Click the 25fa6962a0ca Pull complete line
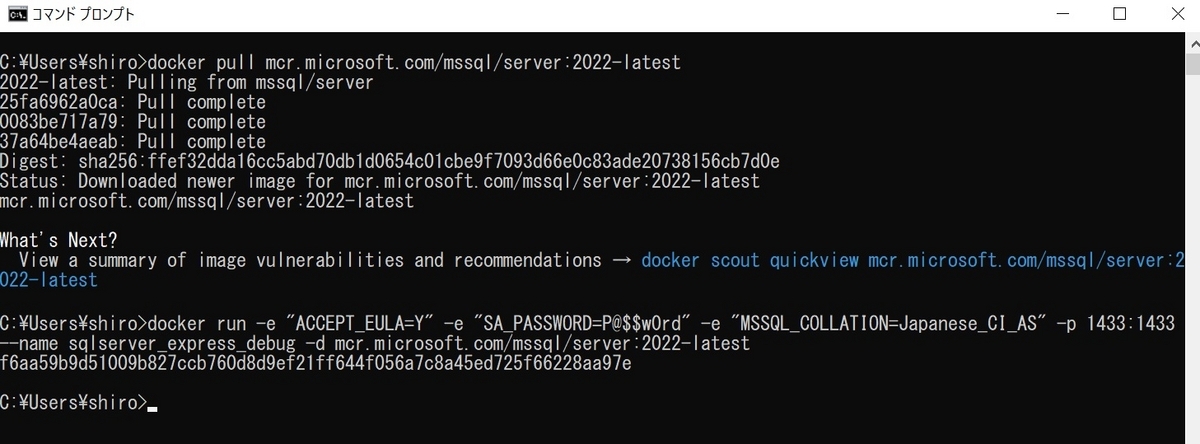This screenshot has height=444, width=1200. click(x=133, y=102)
